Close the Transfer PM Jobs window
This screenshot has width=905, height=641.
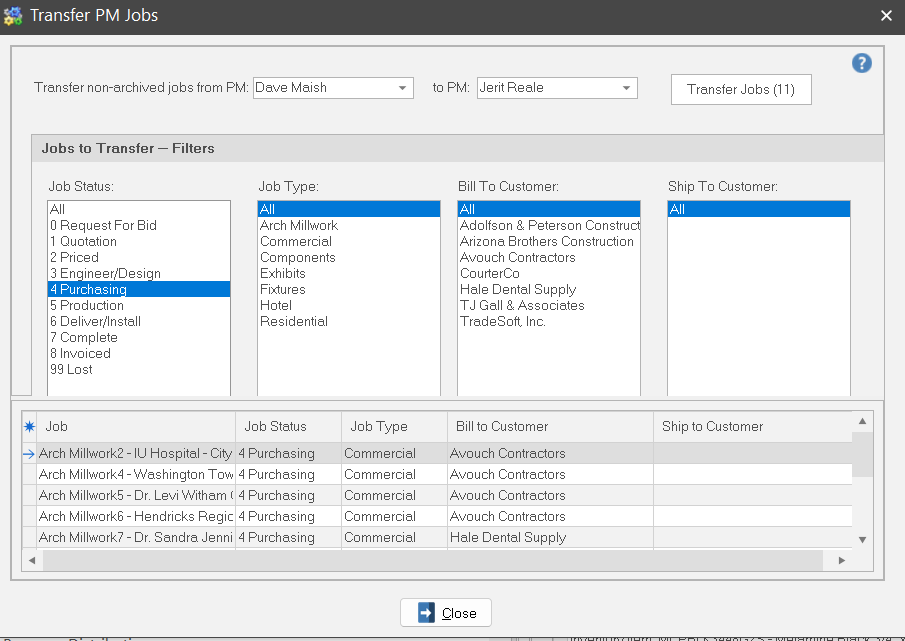tap(446, 613)
